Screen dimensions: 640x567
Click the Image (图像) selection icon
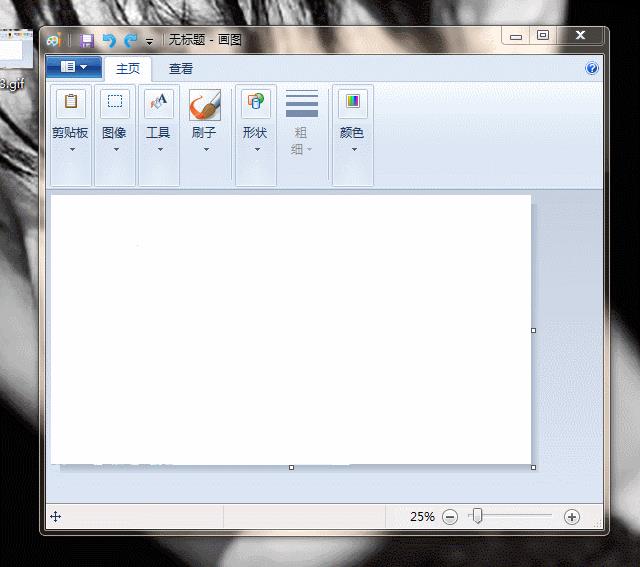click(x=115, y=102)
